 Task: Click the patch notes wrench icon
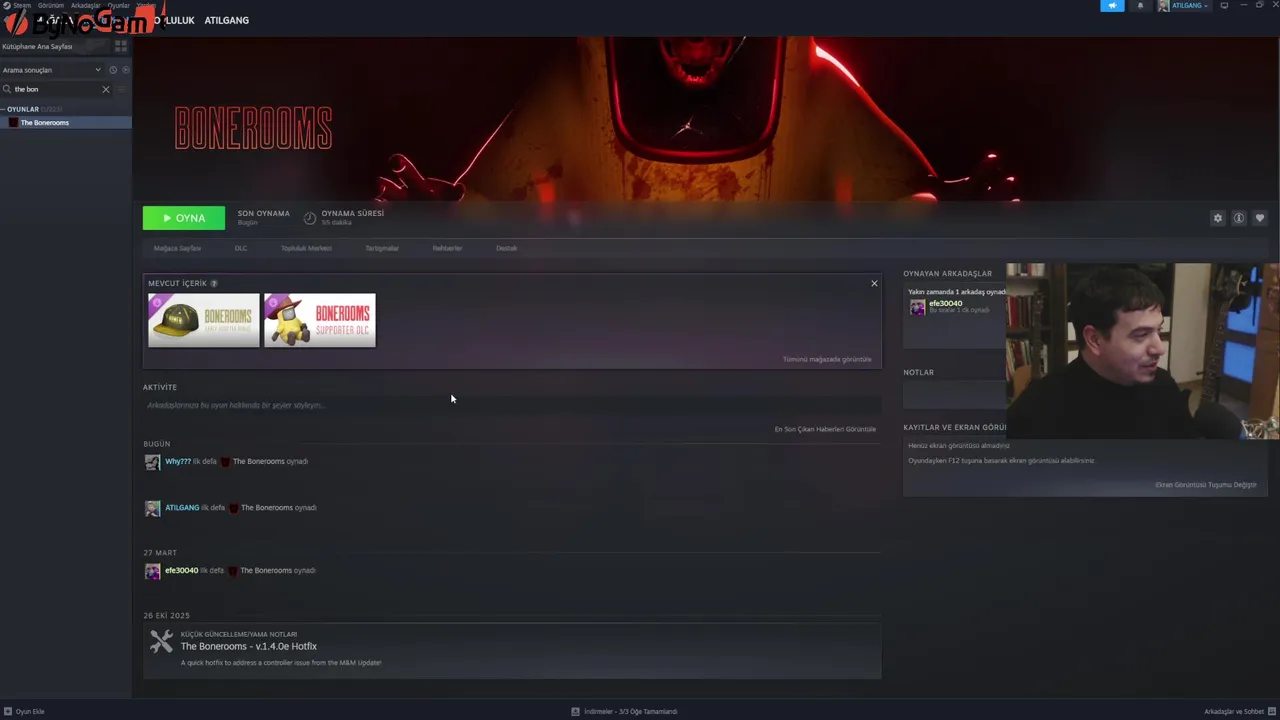pyautogui.click(x=161, y=641)
